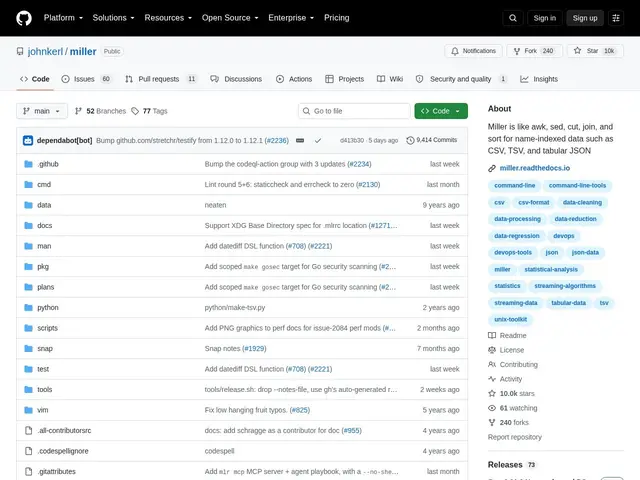
Task: Select the unix-toolkit topic tag
Action: click(x=510, y=319)
